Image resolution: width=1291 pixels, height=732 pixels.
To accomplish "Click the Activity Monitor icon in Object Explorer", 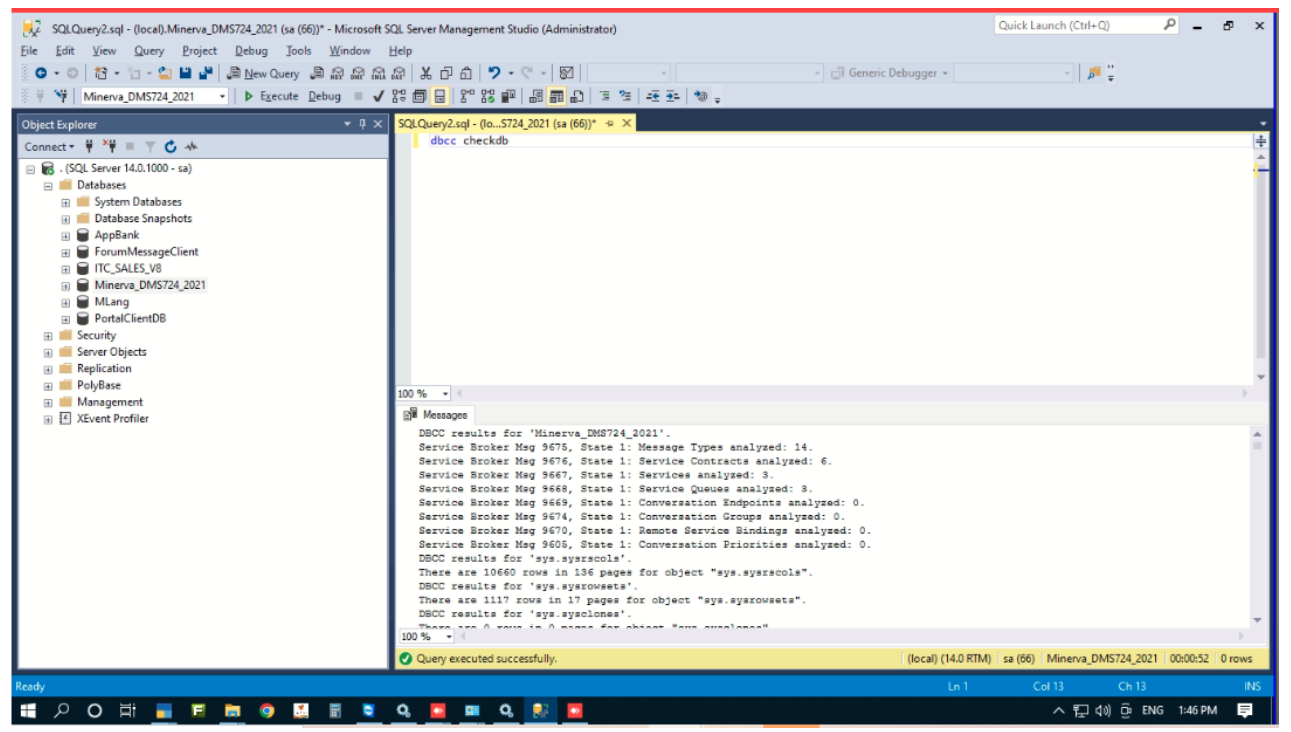I will pos(190,147).
